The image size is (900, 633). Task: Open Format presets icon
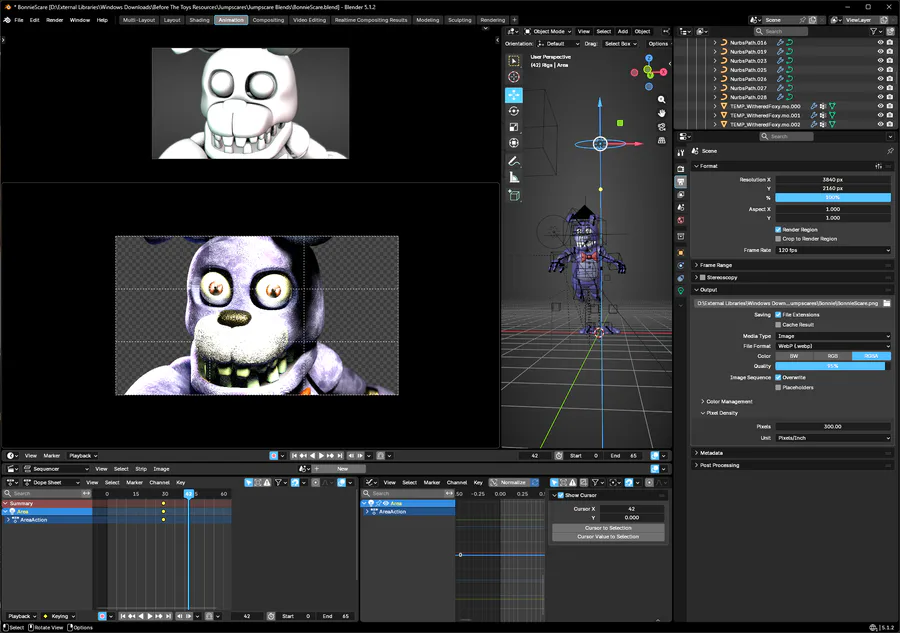point(879,166)
